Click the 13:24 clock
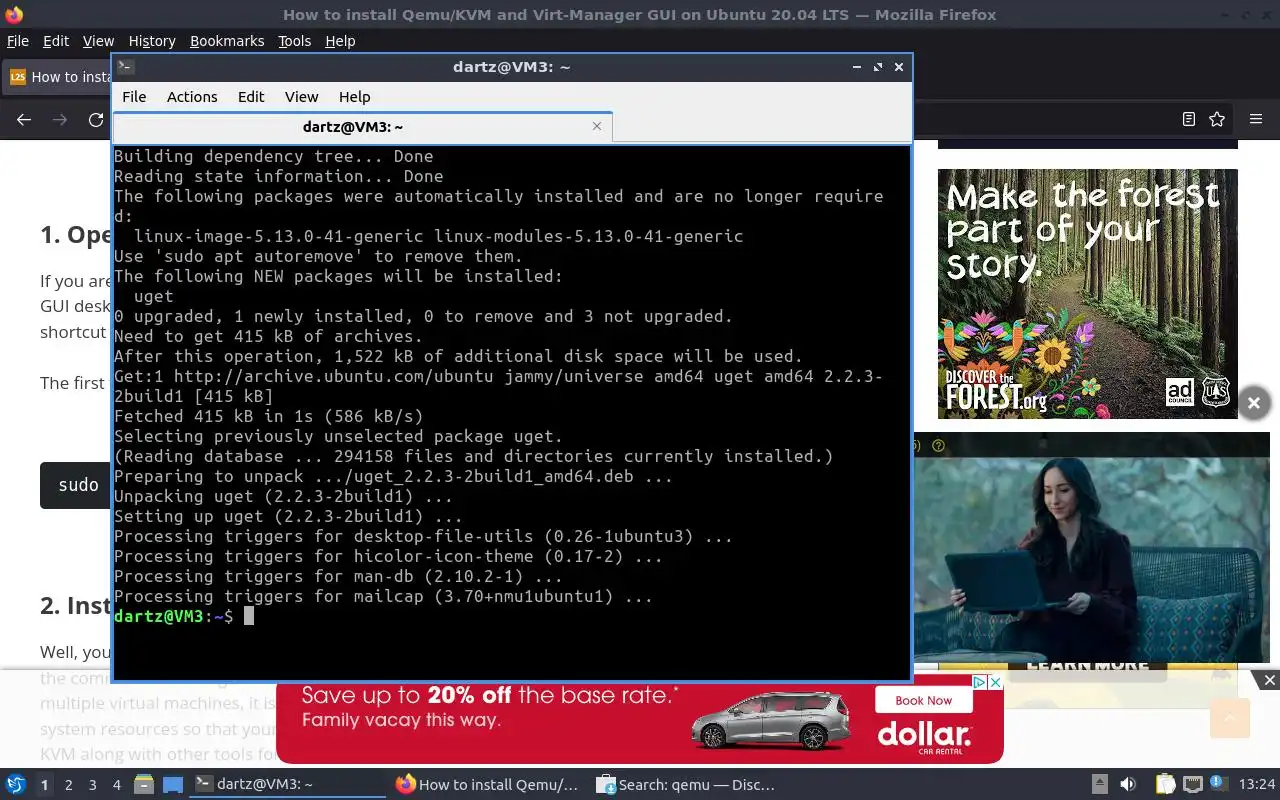Viewport: 1280px width, 800px height. (x=1257, y=785)
